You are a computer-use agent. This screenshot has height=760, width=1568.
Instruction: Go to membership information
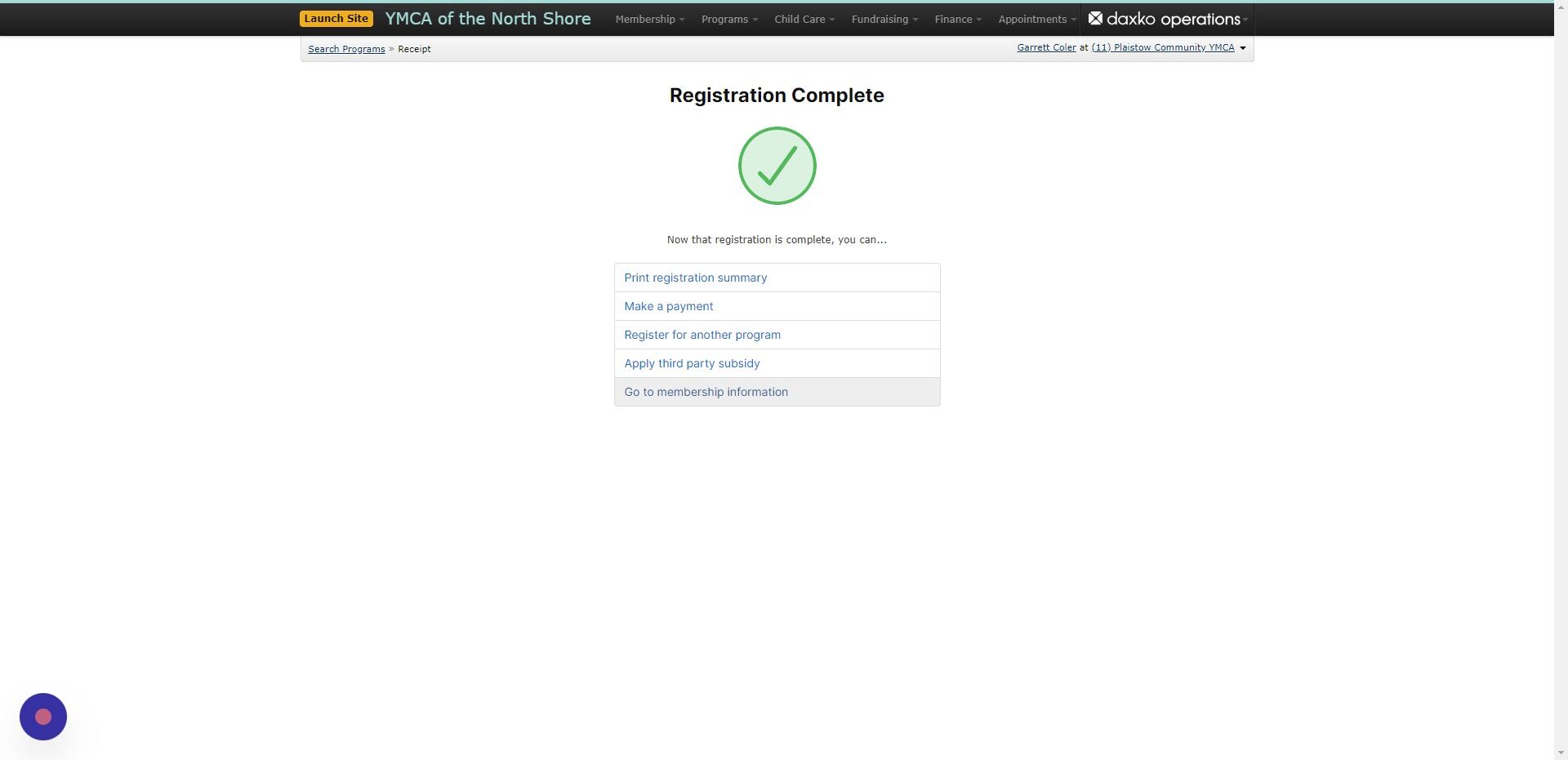pos(777,392)
